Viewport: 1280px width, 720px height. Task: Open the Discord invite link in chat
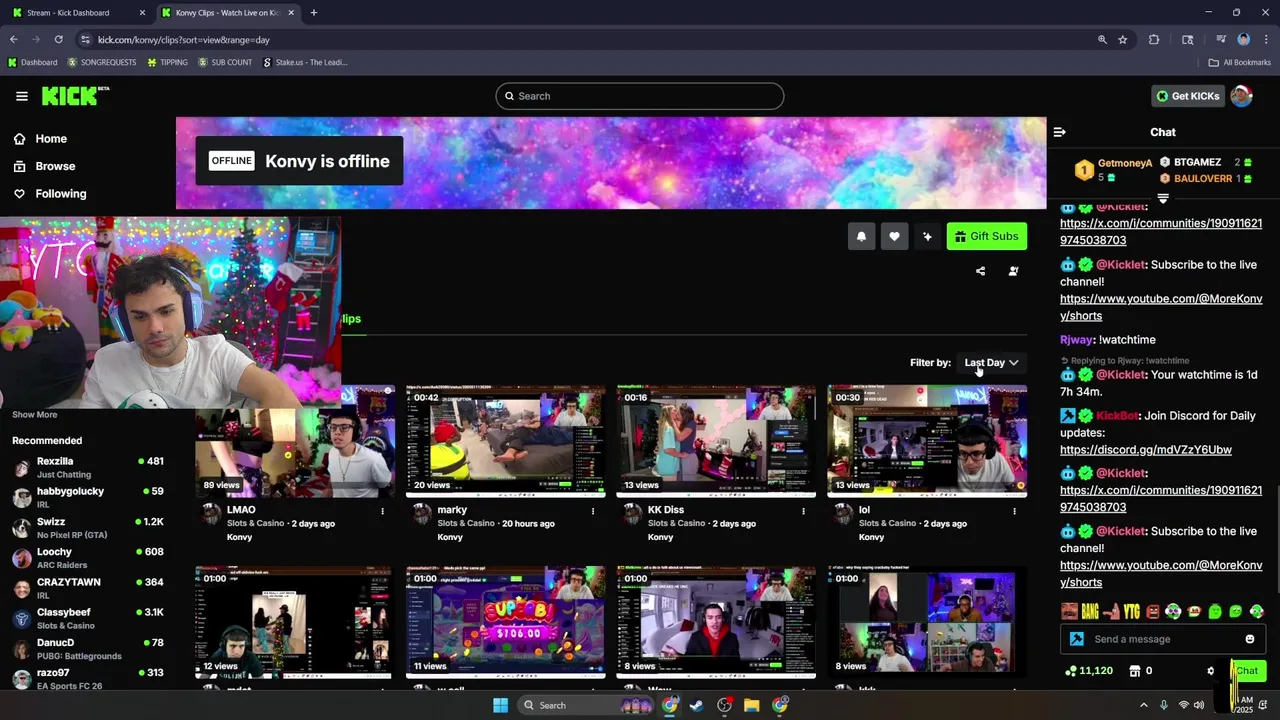click(x=1146, y=450)
